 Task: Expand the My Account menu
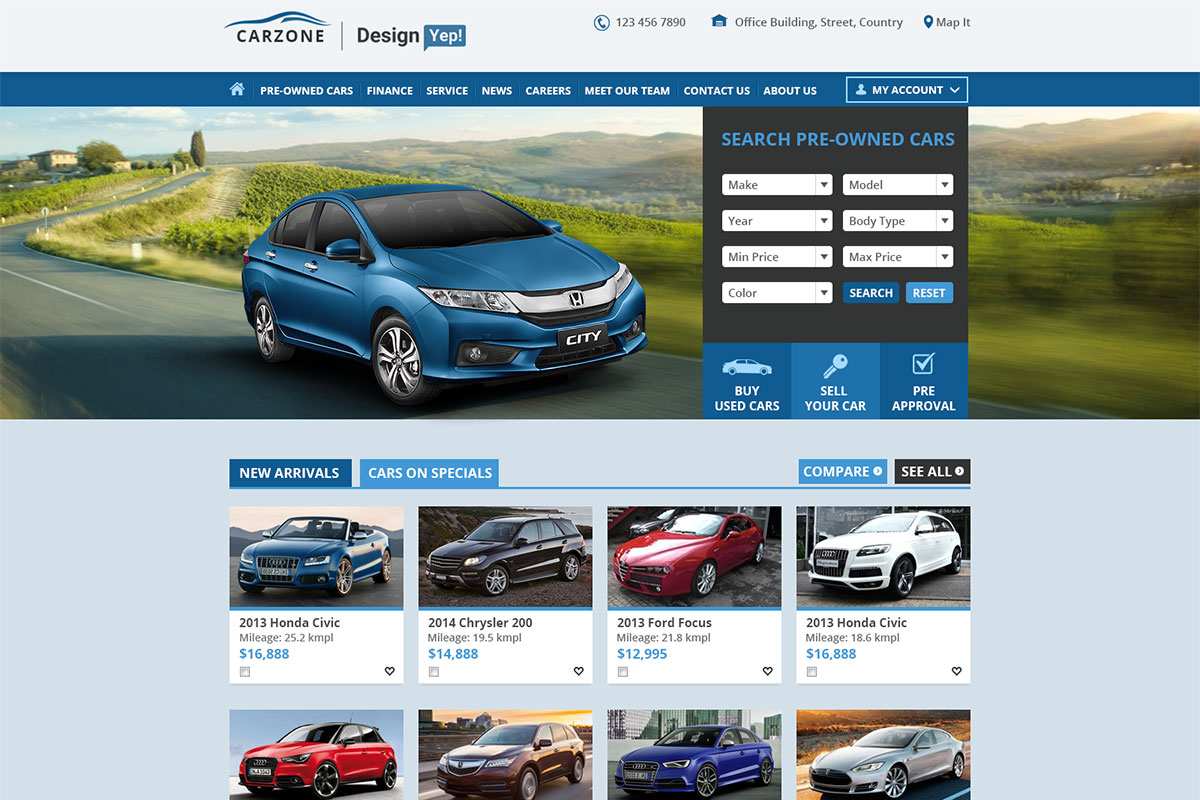pos(907,90)
